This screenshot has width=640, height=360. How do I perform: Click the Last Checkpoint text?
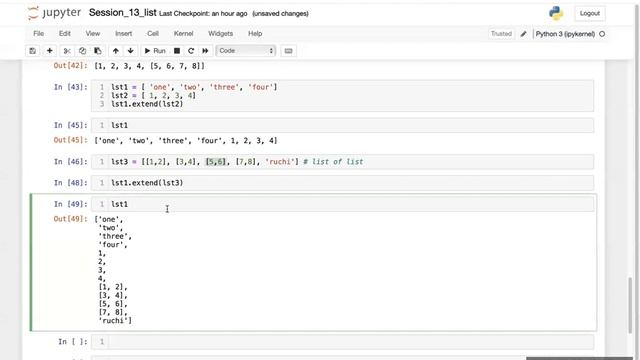(203, 13)
